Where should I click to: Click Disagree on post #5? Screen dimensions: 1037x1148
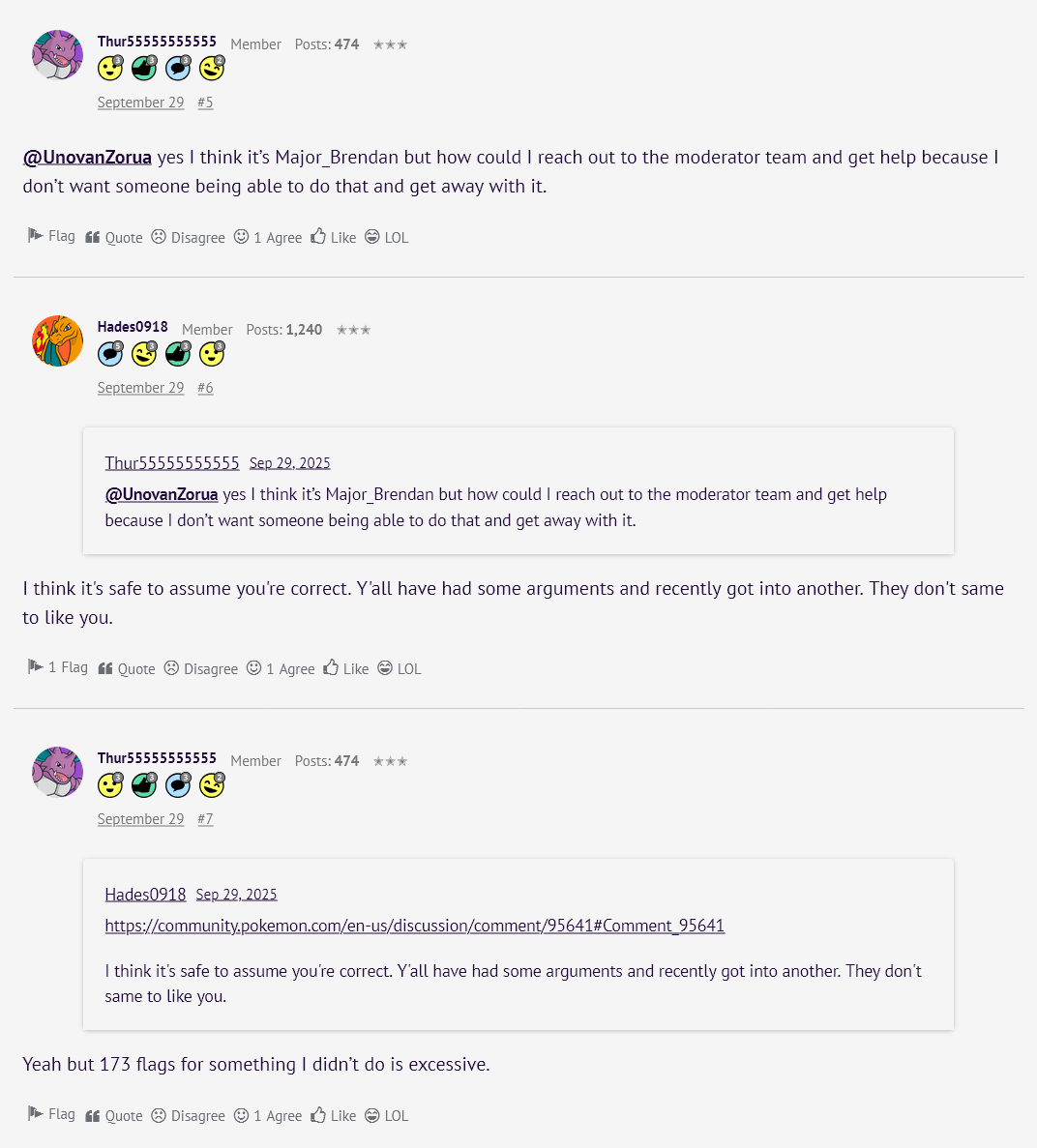(189, 237)
